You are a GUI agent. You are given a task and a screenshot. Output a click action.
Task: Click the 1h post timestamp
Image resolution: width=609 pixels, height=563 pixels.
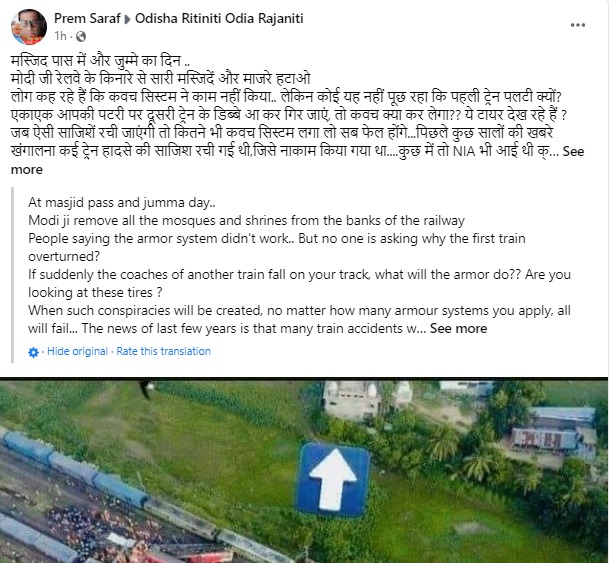point(60,36)
